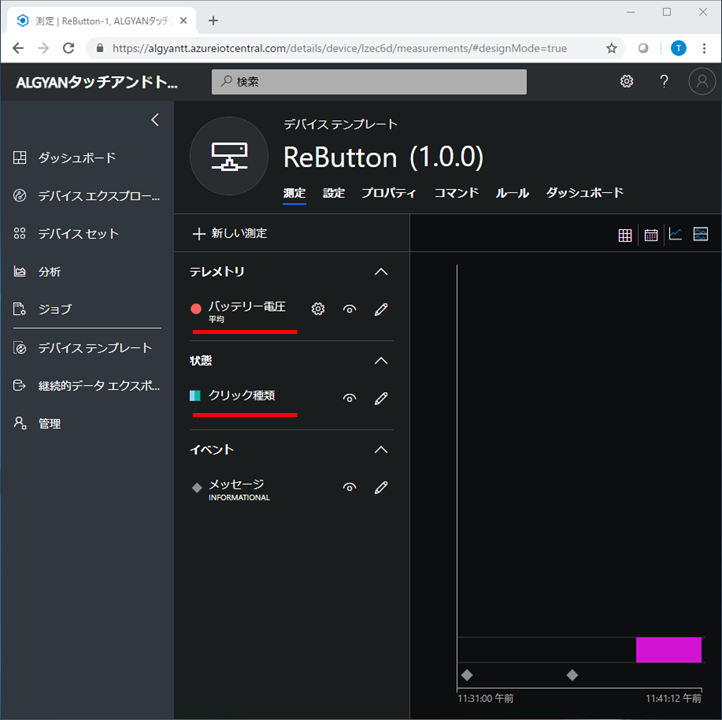Edit クリック種類 with the pencil icon
Image resolution: width=722 pixels, height=720 pixels.
(x=381, y=398)
